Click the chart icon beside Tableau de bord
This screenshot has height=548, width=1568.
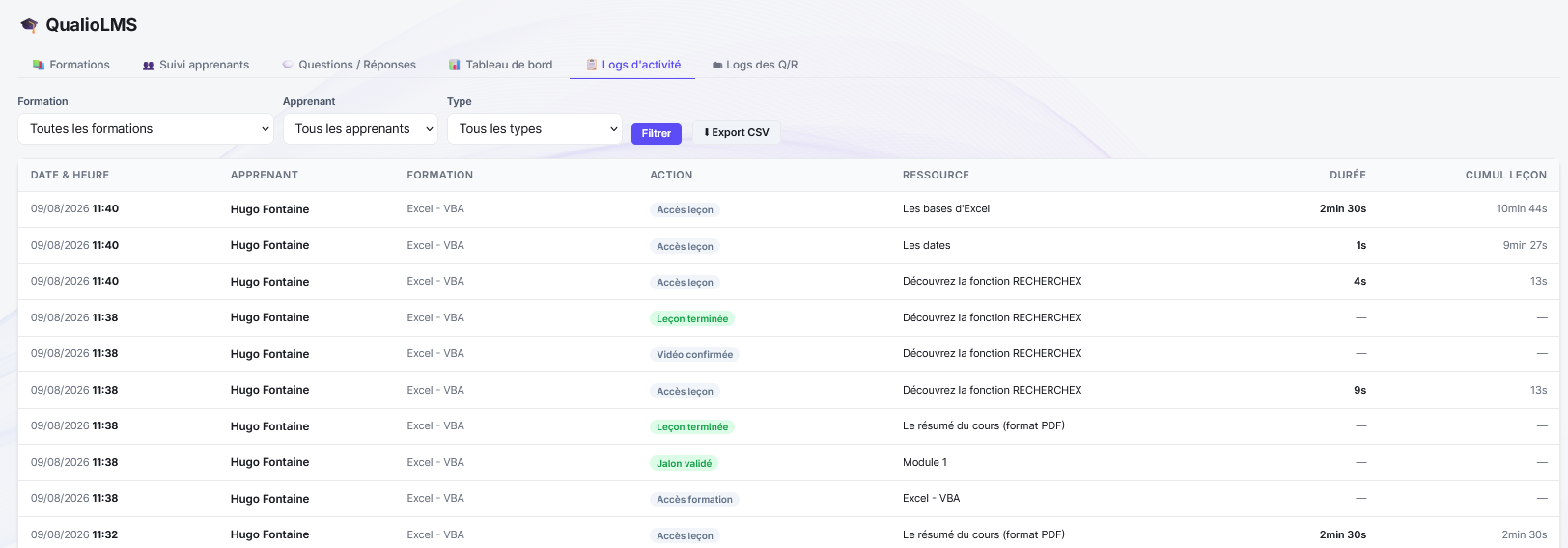tap(455, 65)
